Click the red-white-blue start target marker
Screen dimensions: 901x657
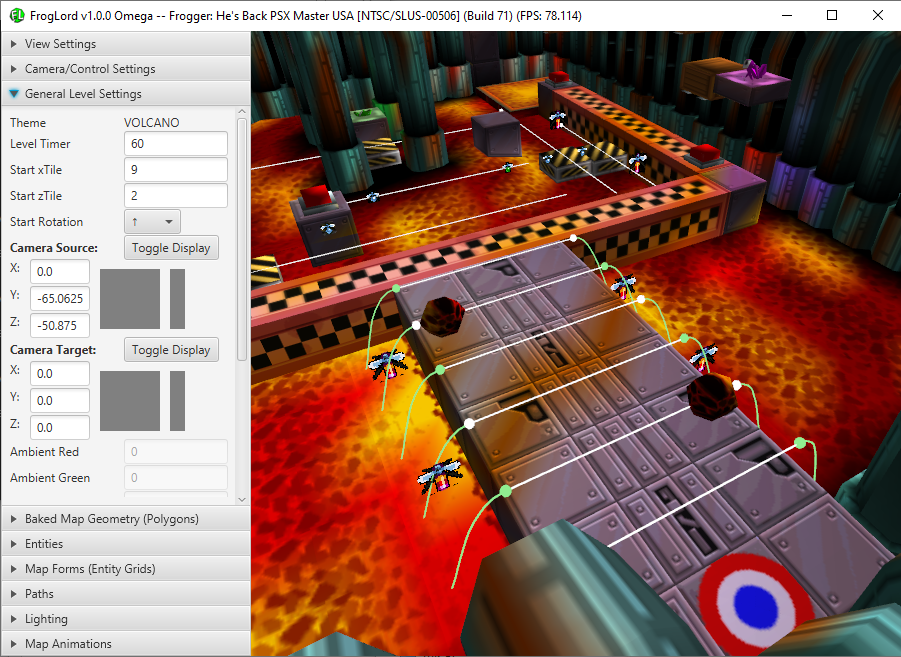pyautogui.click(x=756, y=606)
